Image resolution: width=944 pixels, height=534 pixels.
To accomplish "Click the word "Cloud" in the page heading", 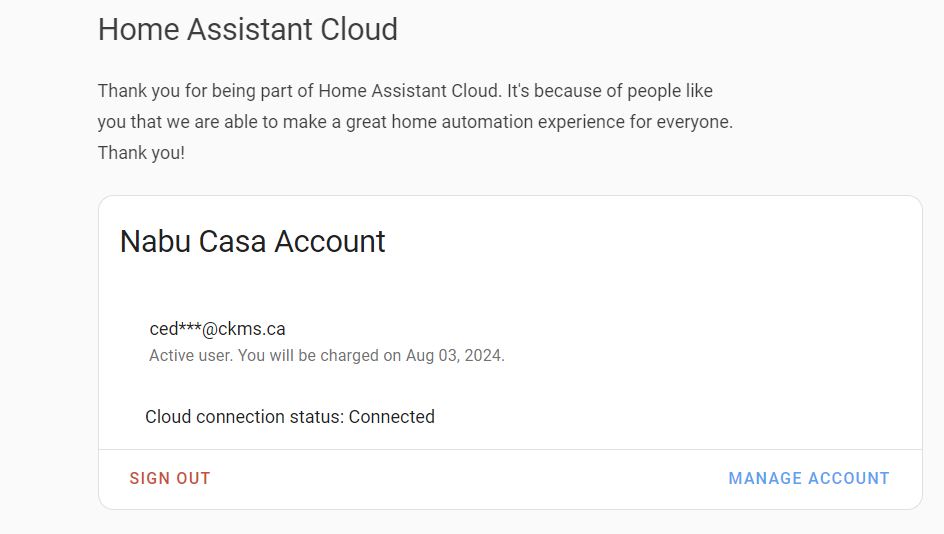I will click(358, 30).
